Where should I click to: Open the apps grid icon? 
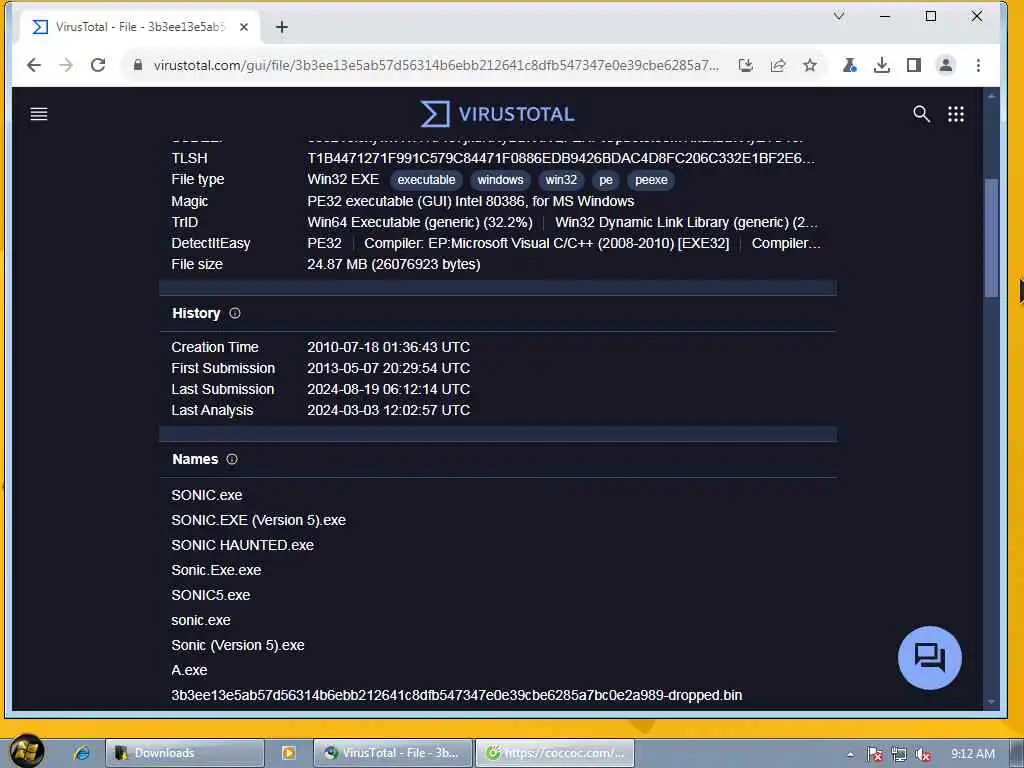(956, 114)
